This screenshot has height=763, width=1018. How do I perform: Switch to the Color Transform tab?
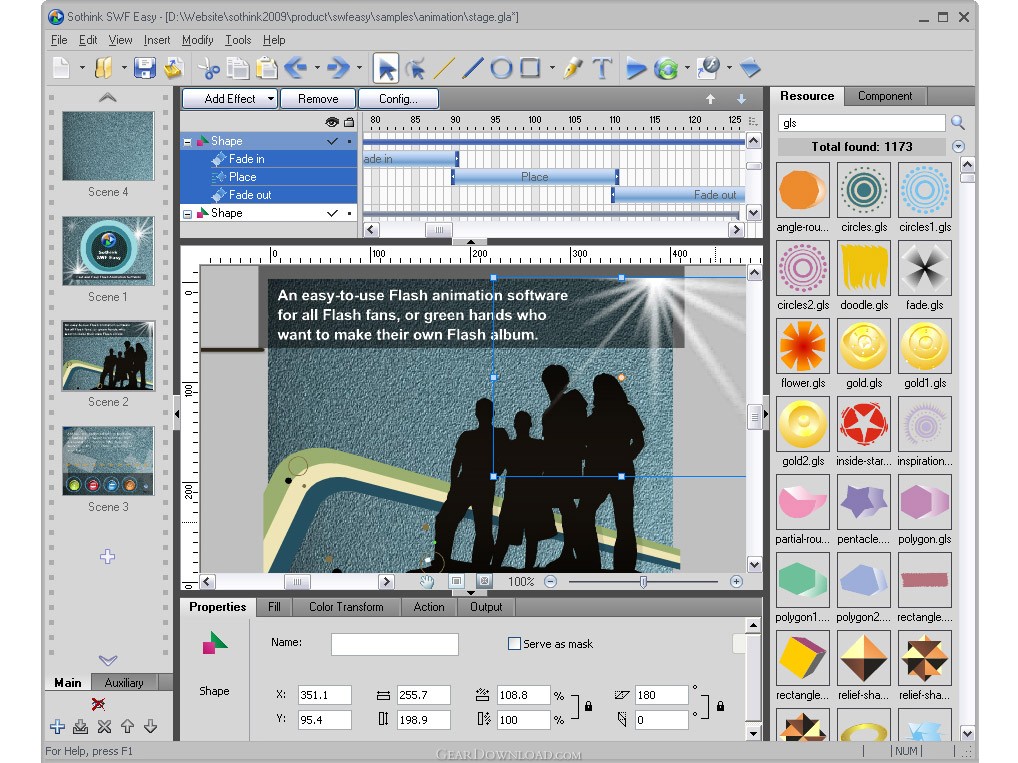click(346, 607)
